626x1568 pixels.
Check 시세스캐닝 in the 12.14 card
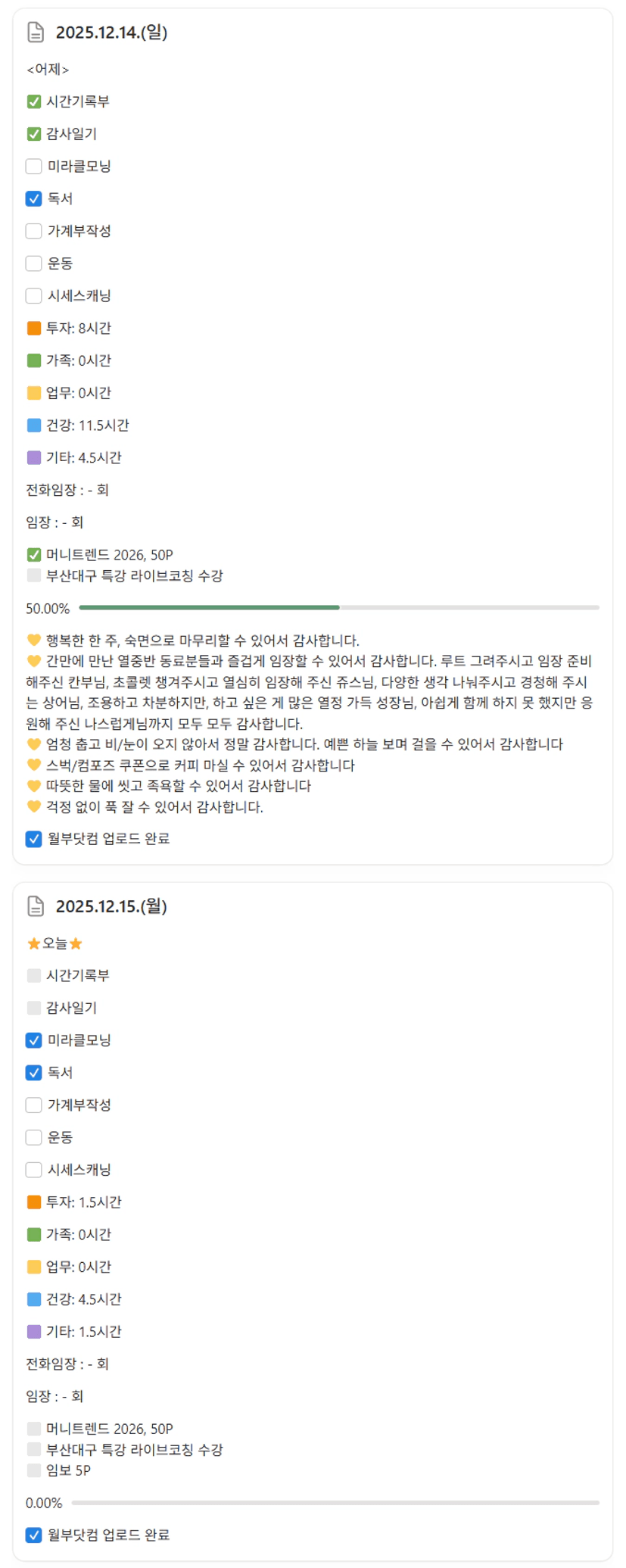(34, 296)
